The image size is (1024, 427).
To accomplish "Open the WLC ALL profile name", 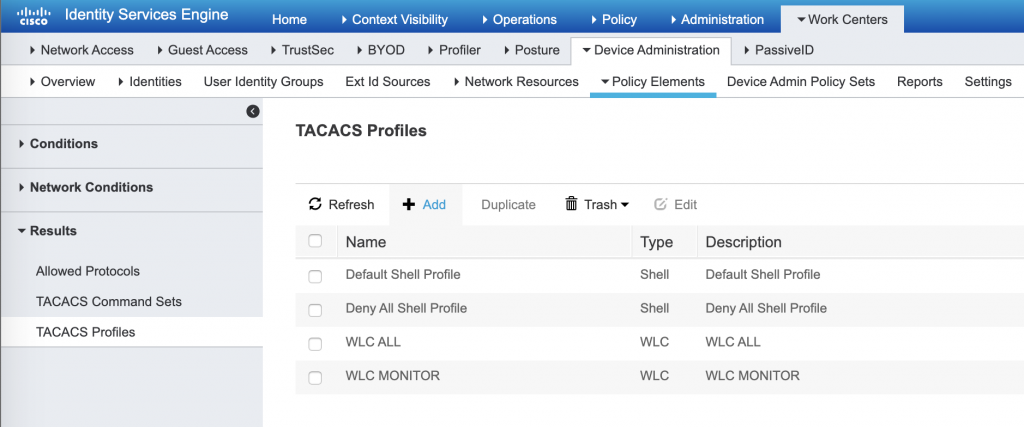I will tap(372, 342).
